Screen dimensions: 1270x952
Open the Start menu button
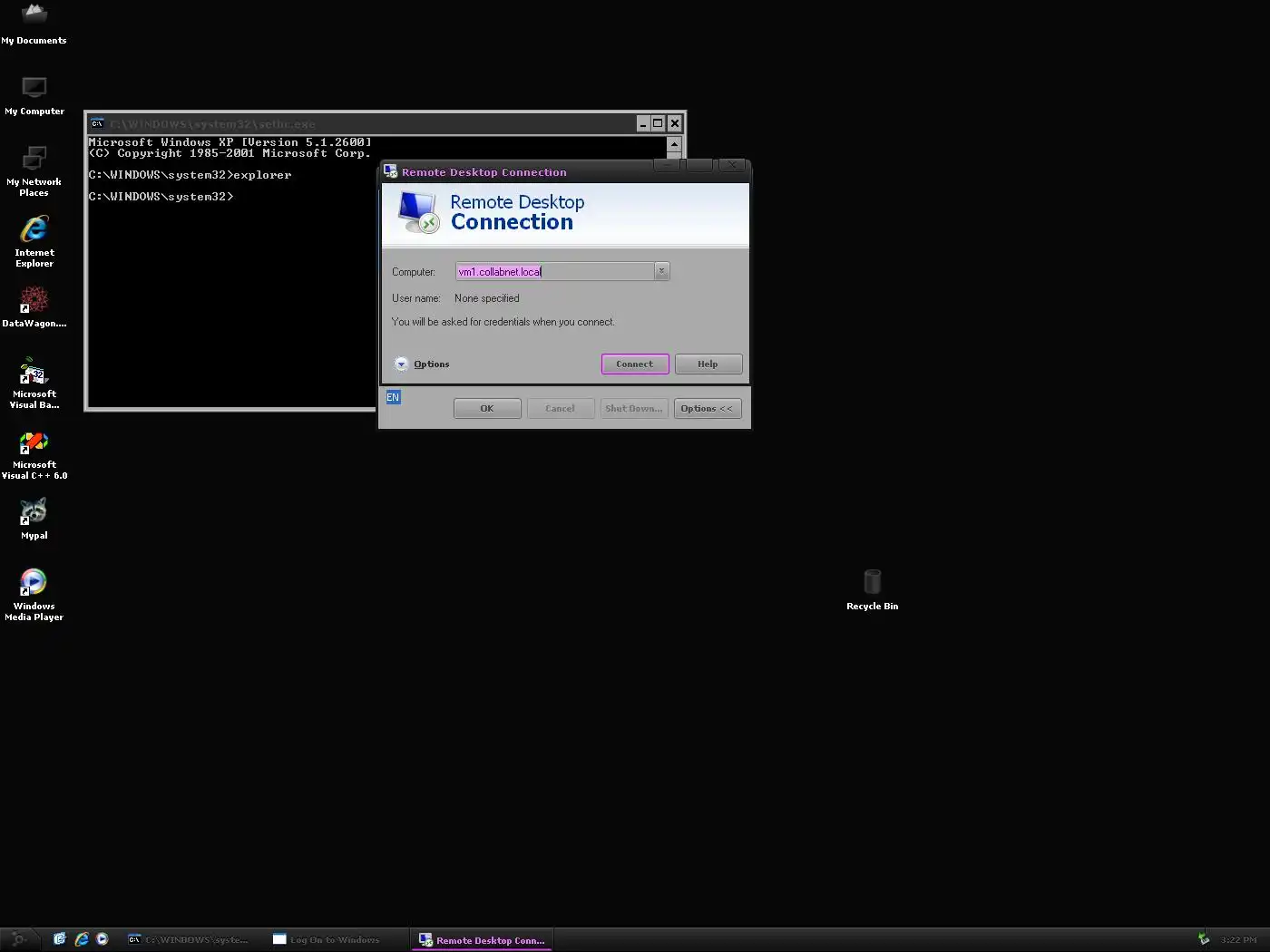tap(19, 939)
